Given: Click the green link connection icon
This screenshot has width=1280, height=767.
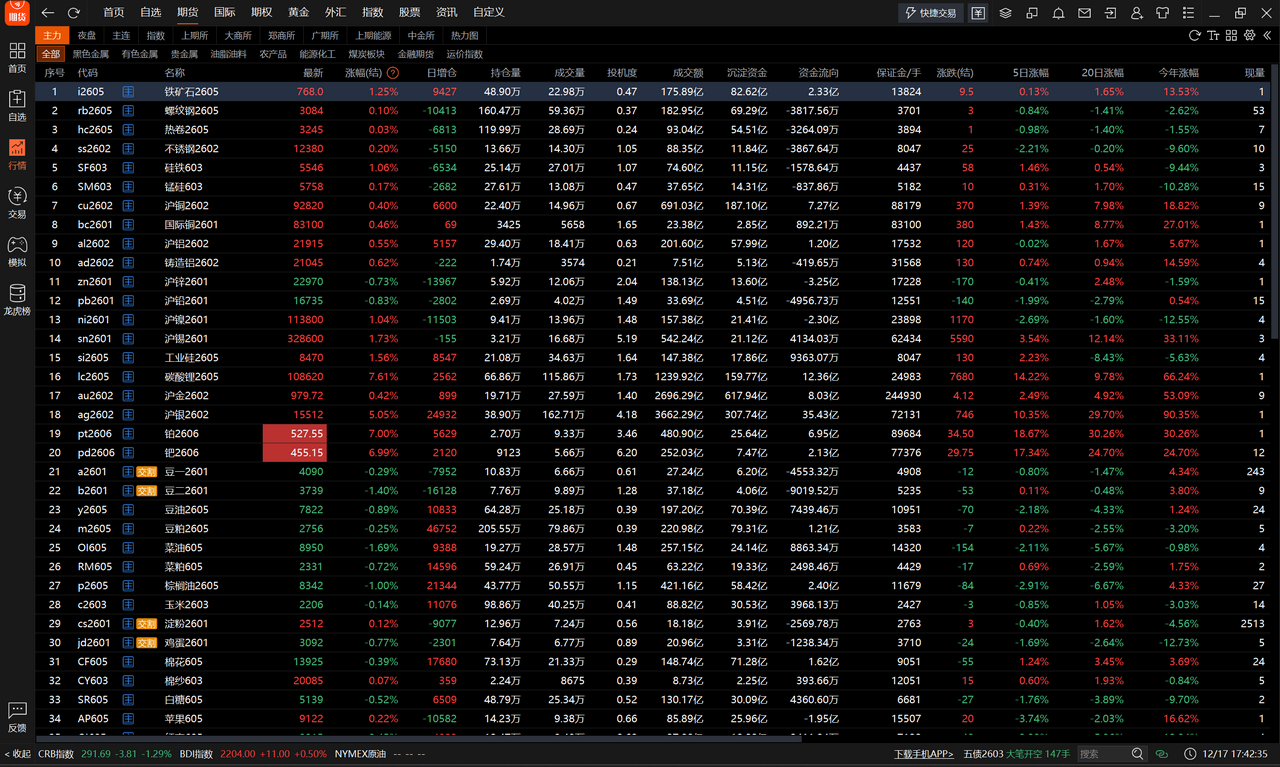Looking at the screenshot, I should click(x=1162, y=754).
